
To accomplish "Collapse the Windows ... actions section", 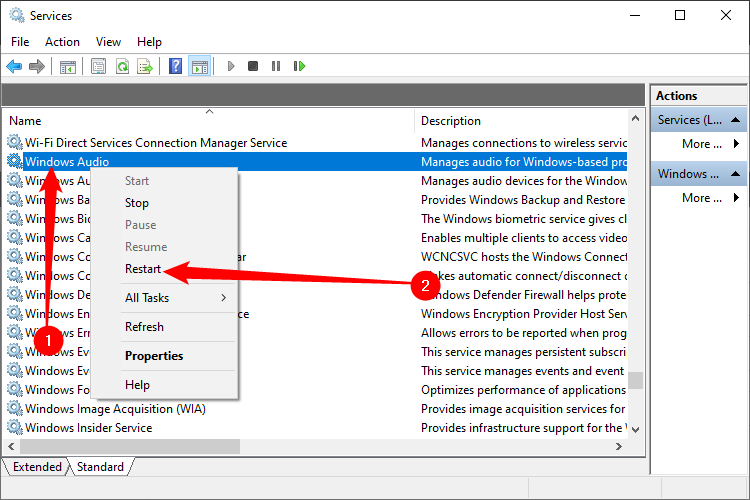I will 736,174.
